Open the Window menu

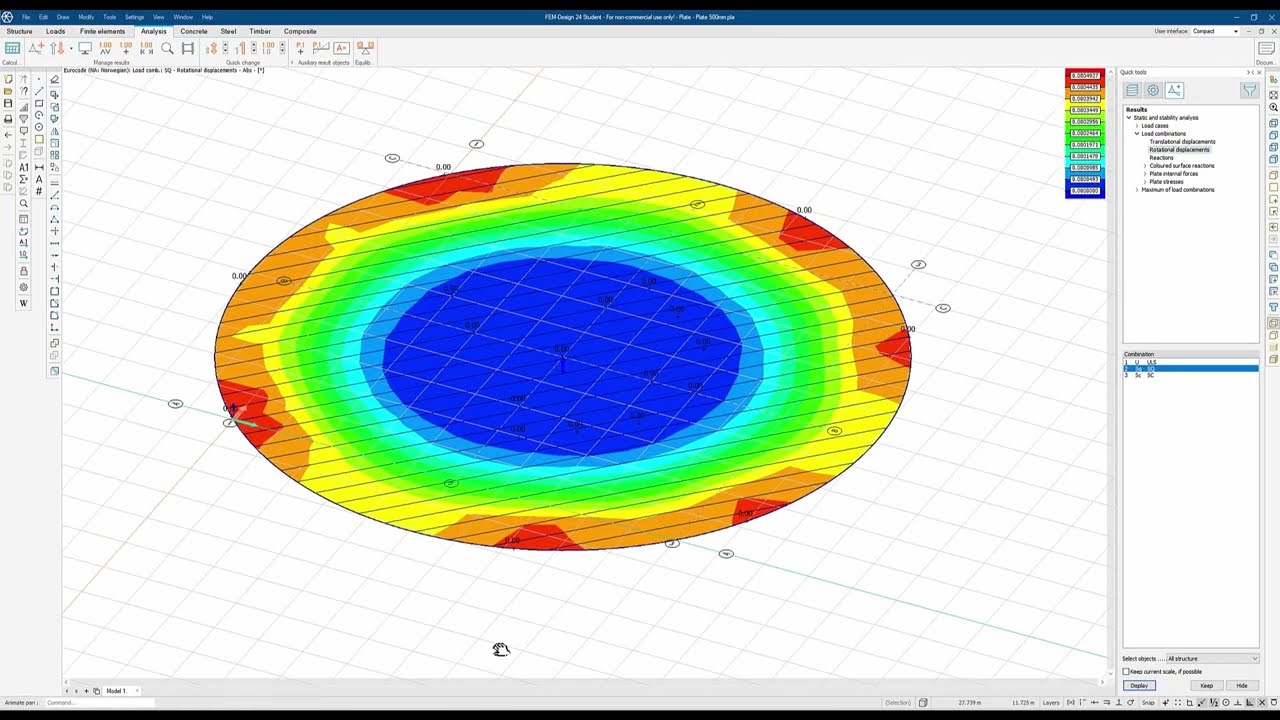pyautogui.click(x=183, y=17)
